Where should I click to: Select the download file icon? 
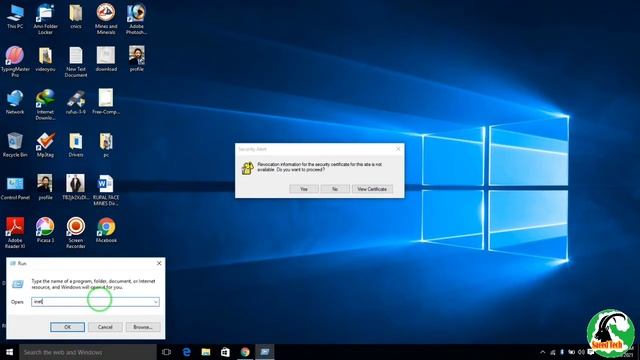106,59
